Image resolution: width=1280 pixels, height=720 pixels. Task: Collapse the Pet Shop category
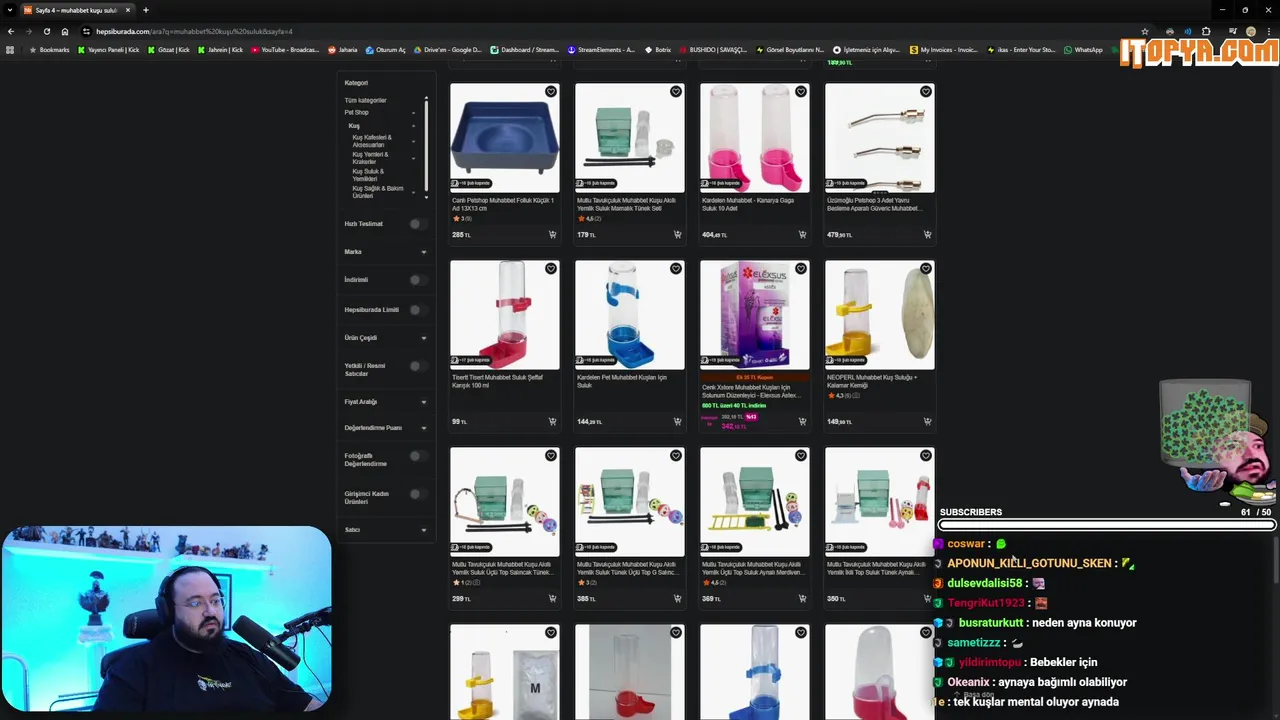413,113
